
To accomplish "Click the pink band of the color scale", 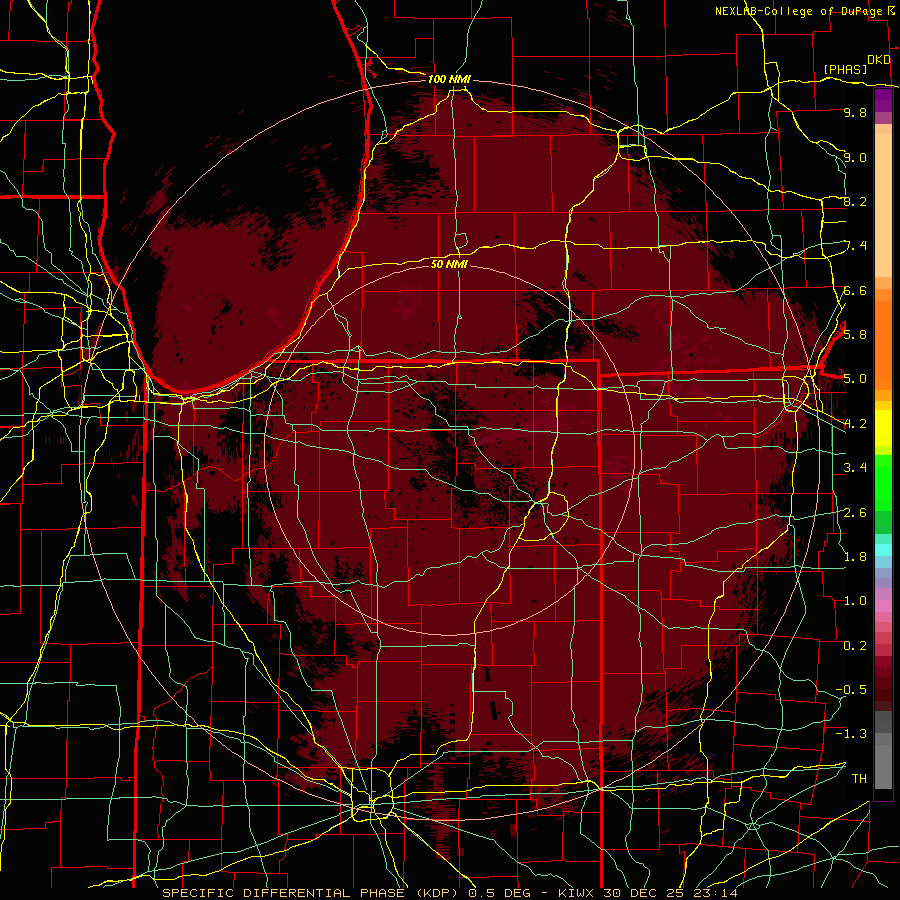I will (x=883, y=606).
